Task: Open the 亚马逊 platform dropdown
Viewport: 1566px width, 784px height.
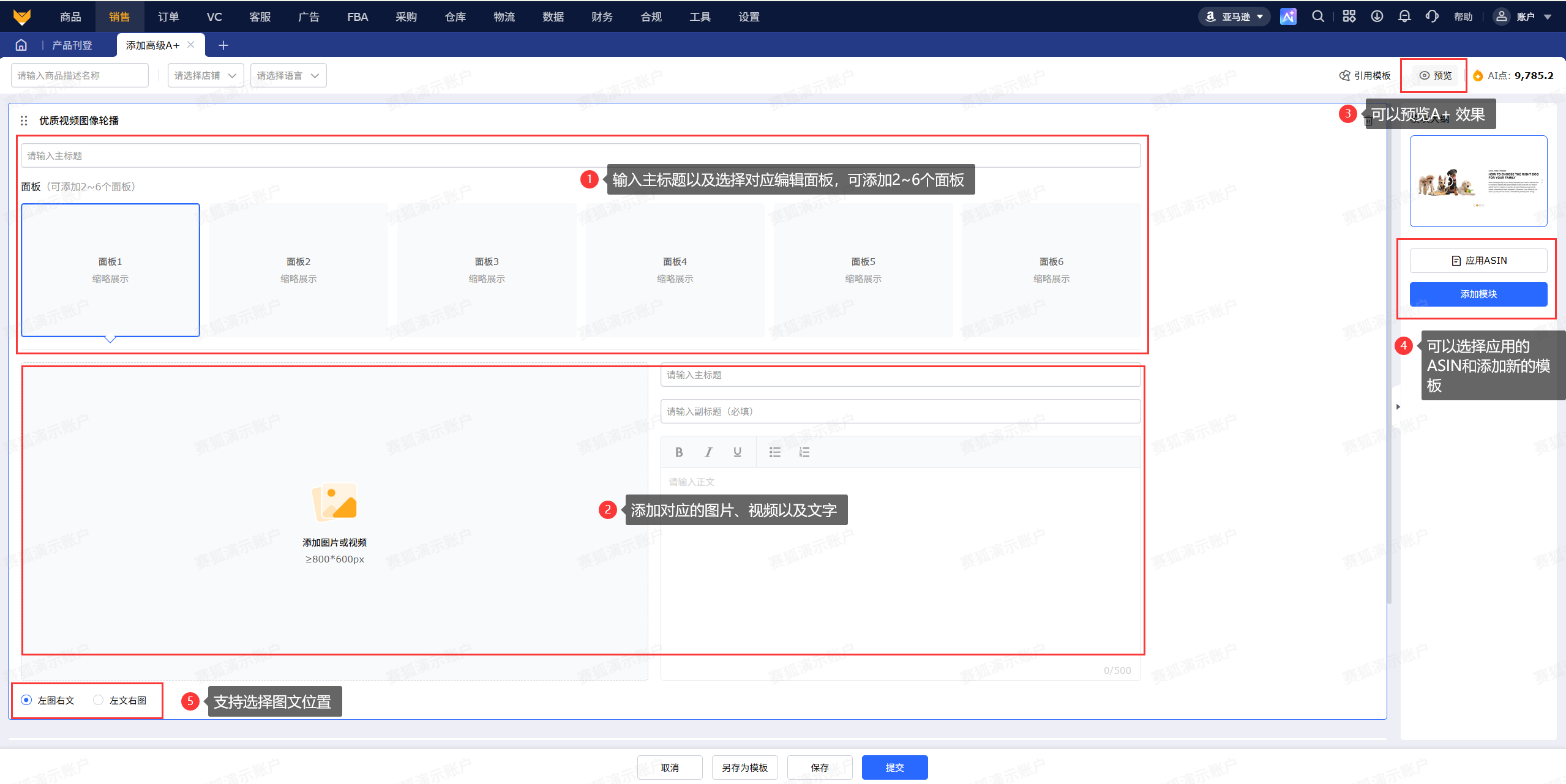Action: 1234,17
